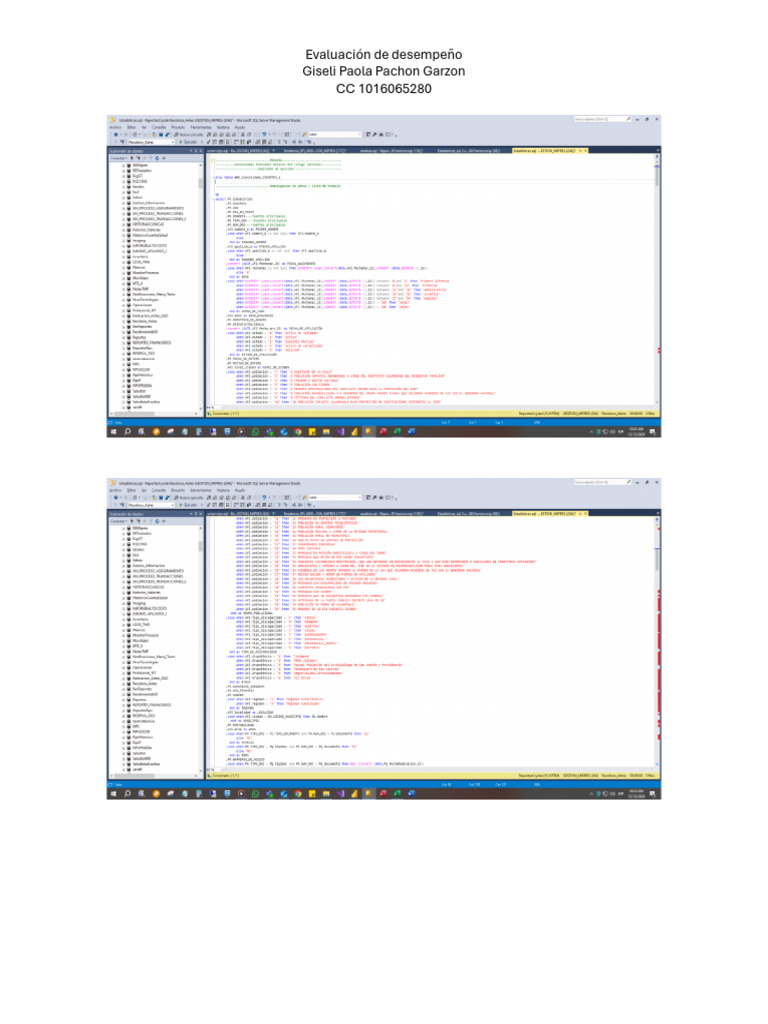
Task: Click Conectar in top Object Explorer toolbar
Action: tap(117, 158)
